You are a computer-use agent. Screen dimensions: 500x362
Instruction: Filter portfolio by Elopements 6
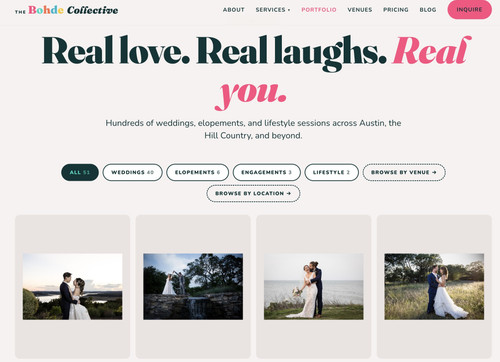pos(197,172)
